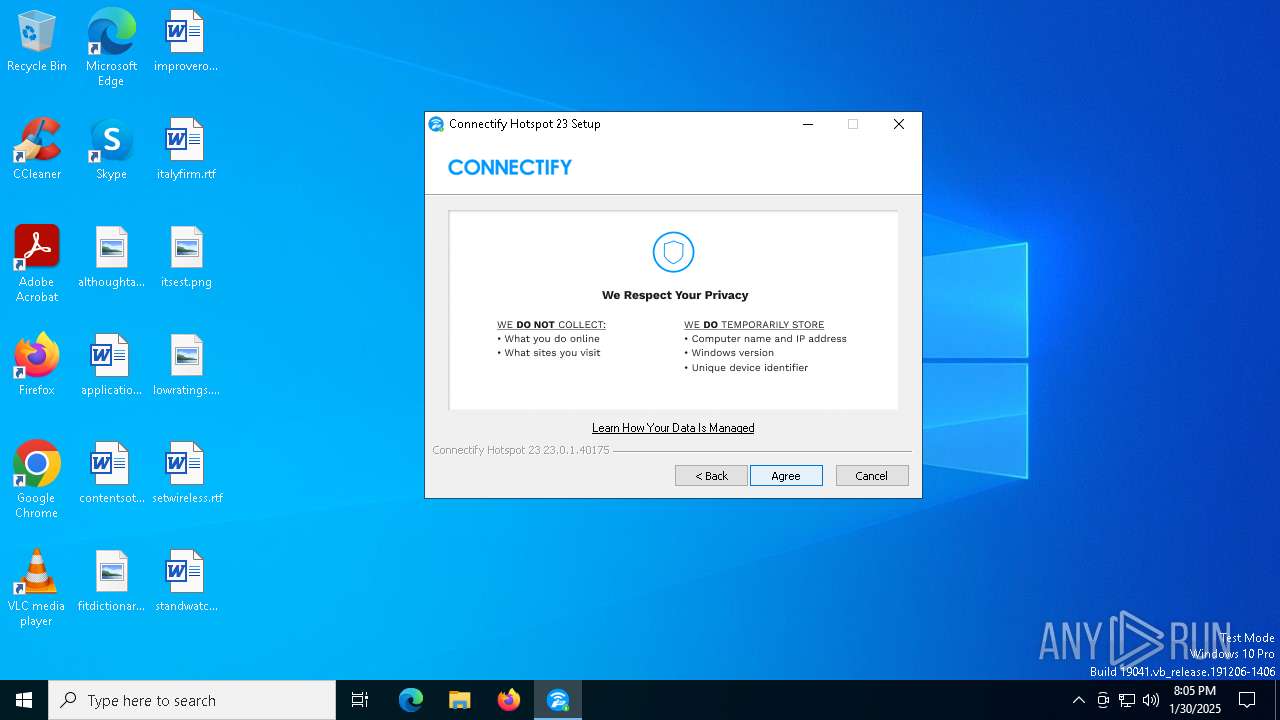
Task: Select the standwatc... Word document
Action: tap(186, 582)
